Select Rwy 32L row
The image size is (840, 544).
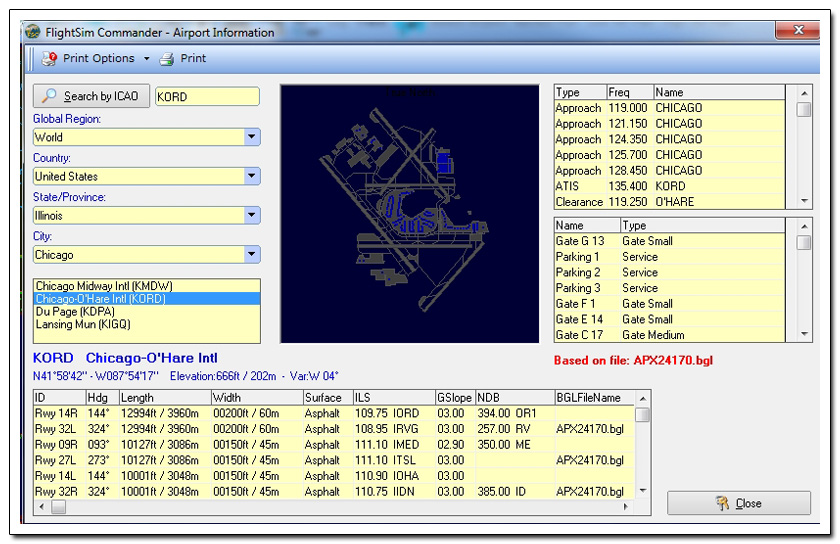pyautogui.click(x=334, y=429)
